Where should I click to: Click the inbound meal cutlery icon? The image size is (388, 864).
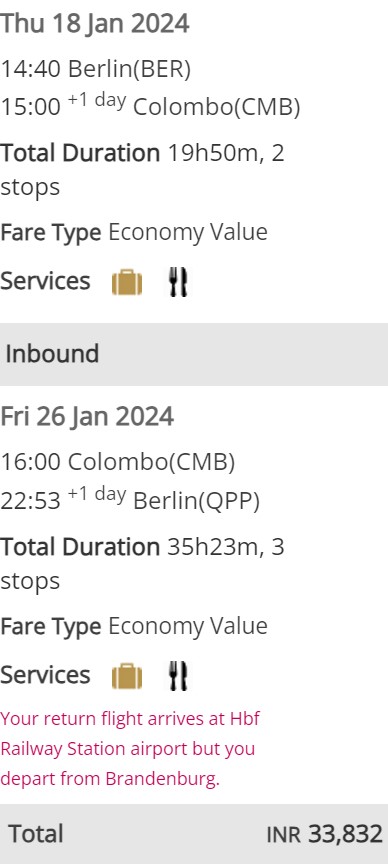(x=178, y=676)
